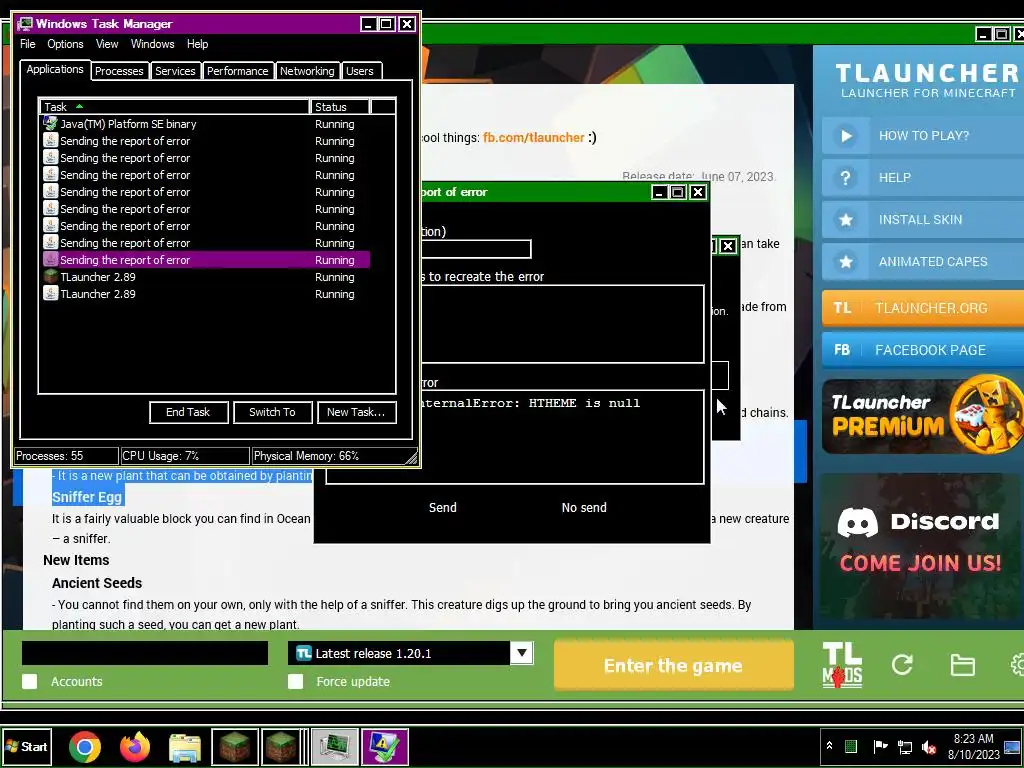This screenshot has width=1024, height=768.
Task: Click the FB icon beside Facebook Page
Action: (842, 349)
